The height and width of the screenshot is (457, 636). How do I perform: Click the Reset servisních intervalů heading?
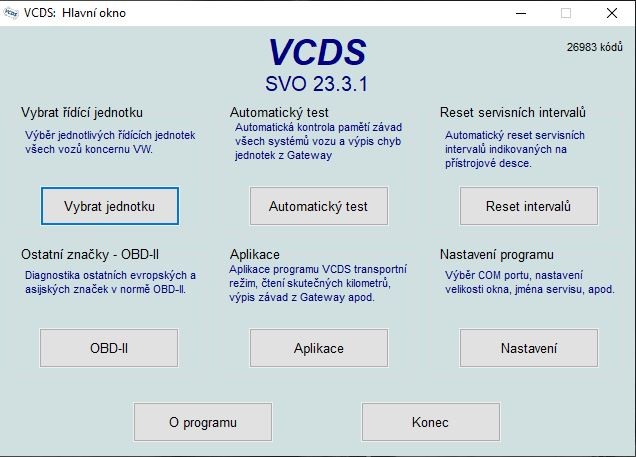pos(513,112)
